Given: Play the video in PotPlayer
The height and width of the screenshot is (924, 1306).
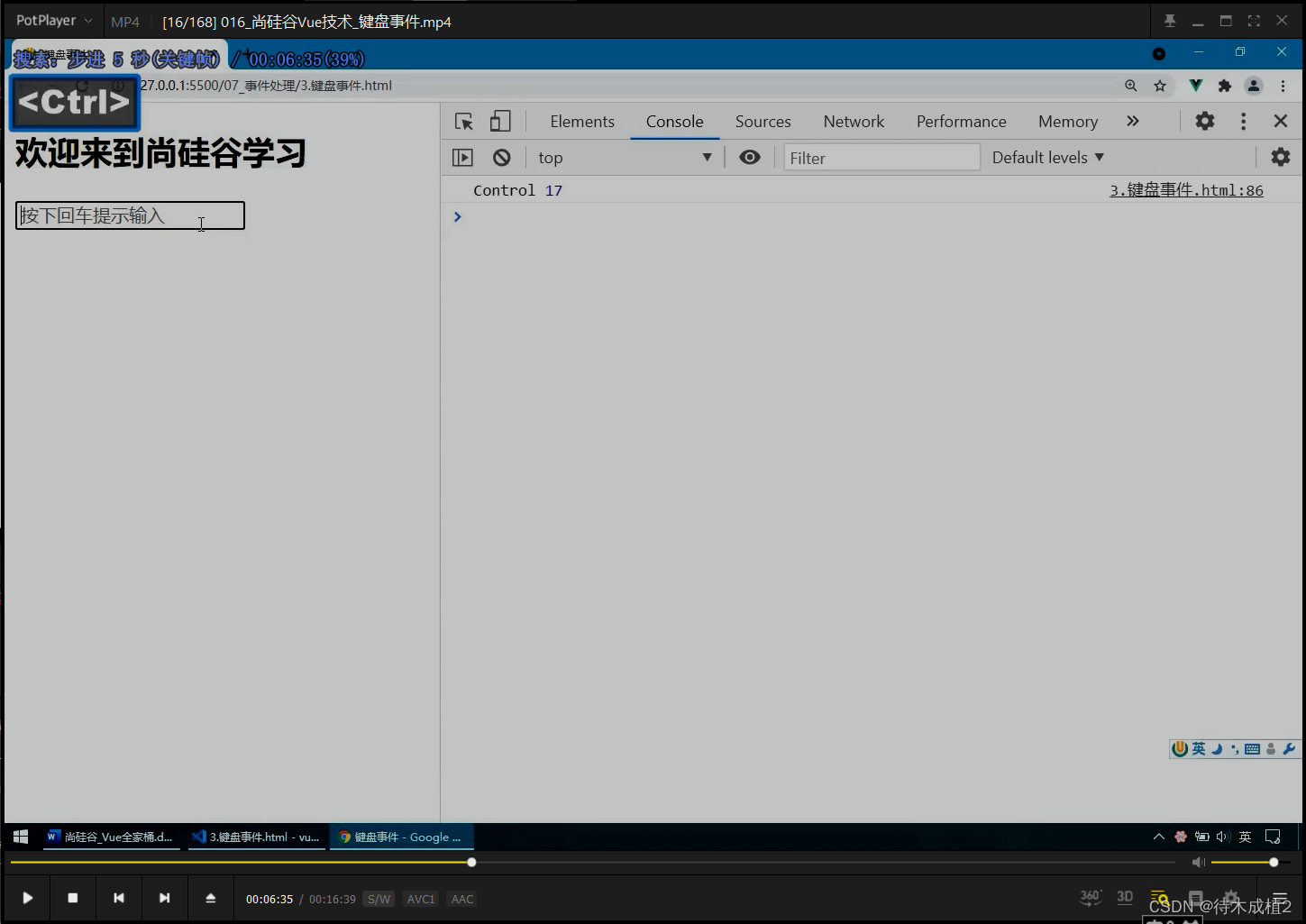Looking at the screenshot, I should tap(28, 898).
